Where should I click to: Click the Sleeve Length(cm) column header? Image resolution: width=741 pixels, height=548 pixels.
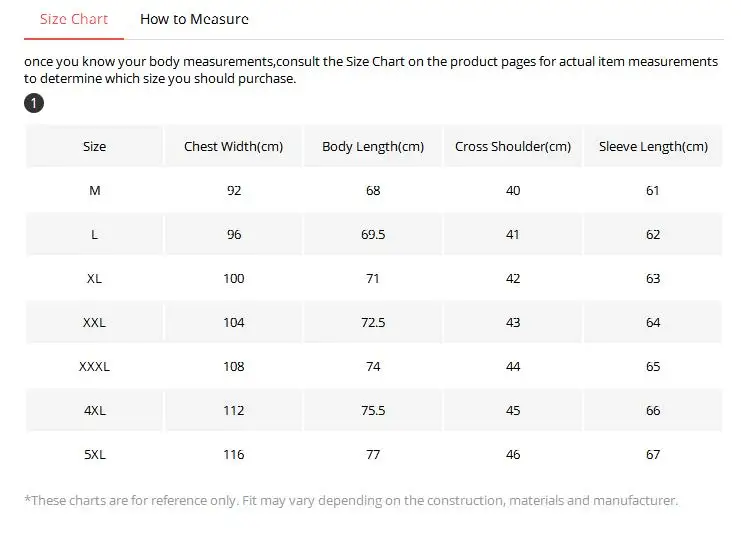653,146
